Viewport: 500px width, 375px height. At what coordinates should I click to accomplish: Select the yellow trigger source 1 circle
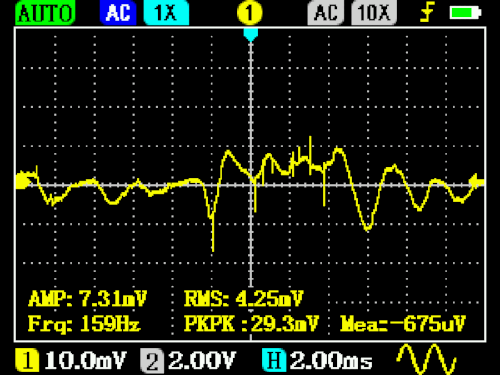pyautogui.click(x=250, y=13)
